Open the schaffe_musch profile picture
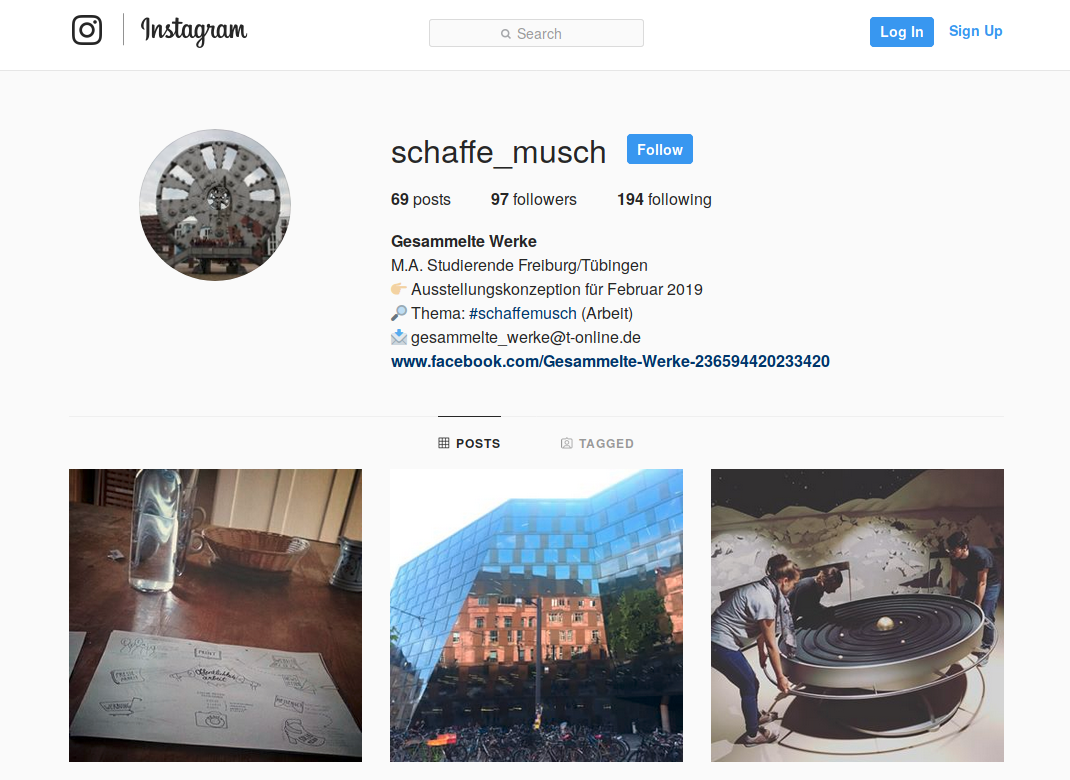 pos(215,205)
